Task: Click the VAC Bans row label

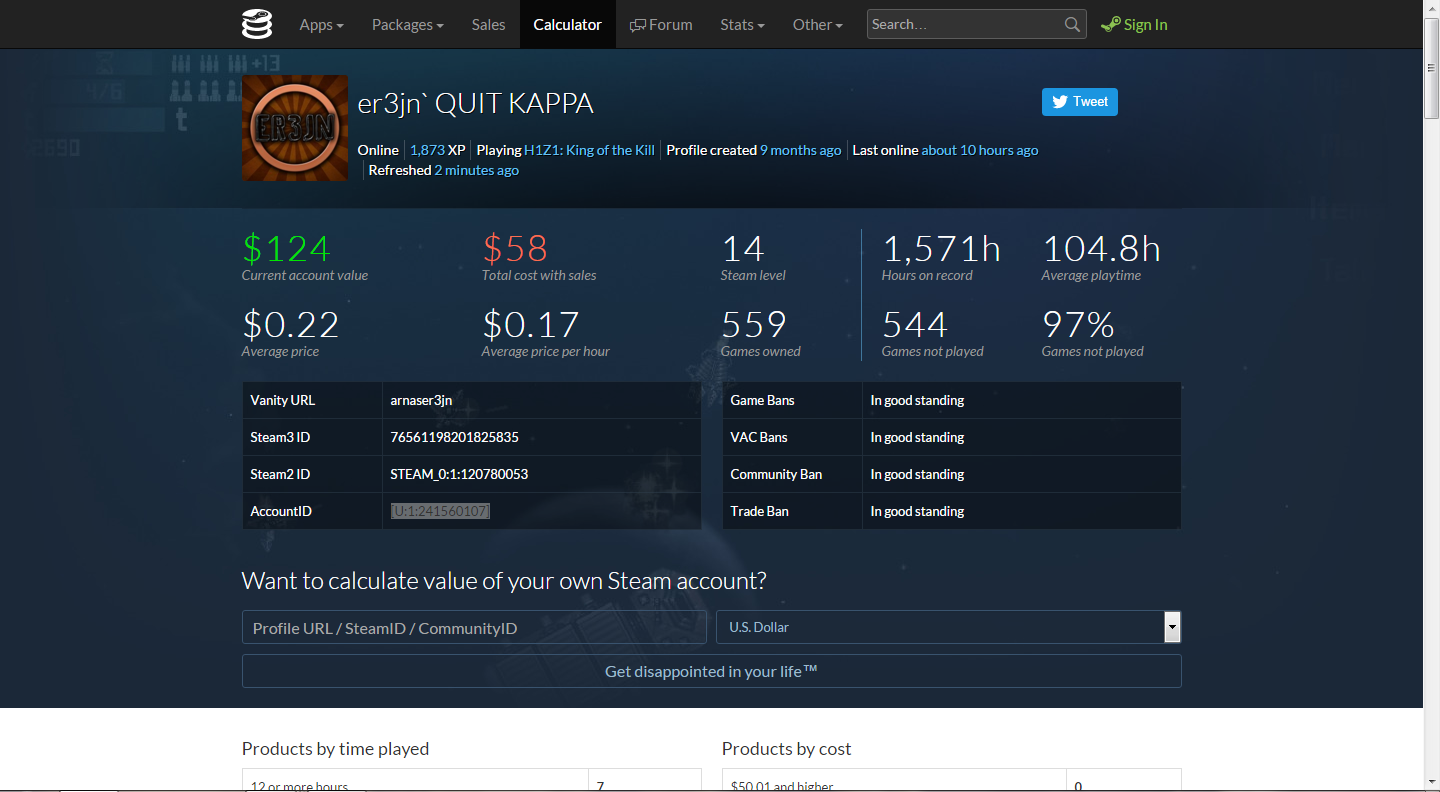Action: 759,437
